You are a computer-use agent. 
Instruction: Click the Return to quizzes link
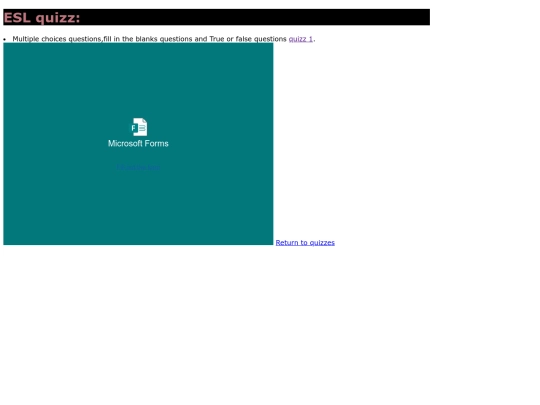point(305,242)
